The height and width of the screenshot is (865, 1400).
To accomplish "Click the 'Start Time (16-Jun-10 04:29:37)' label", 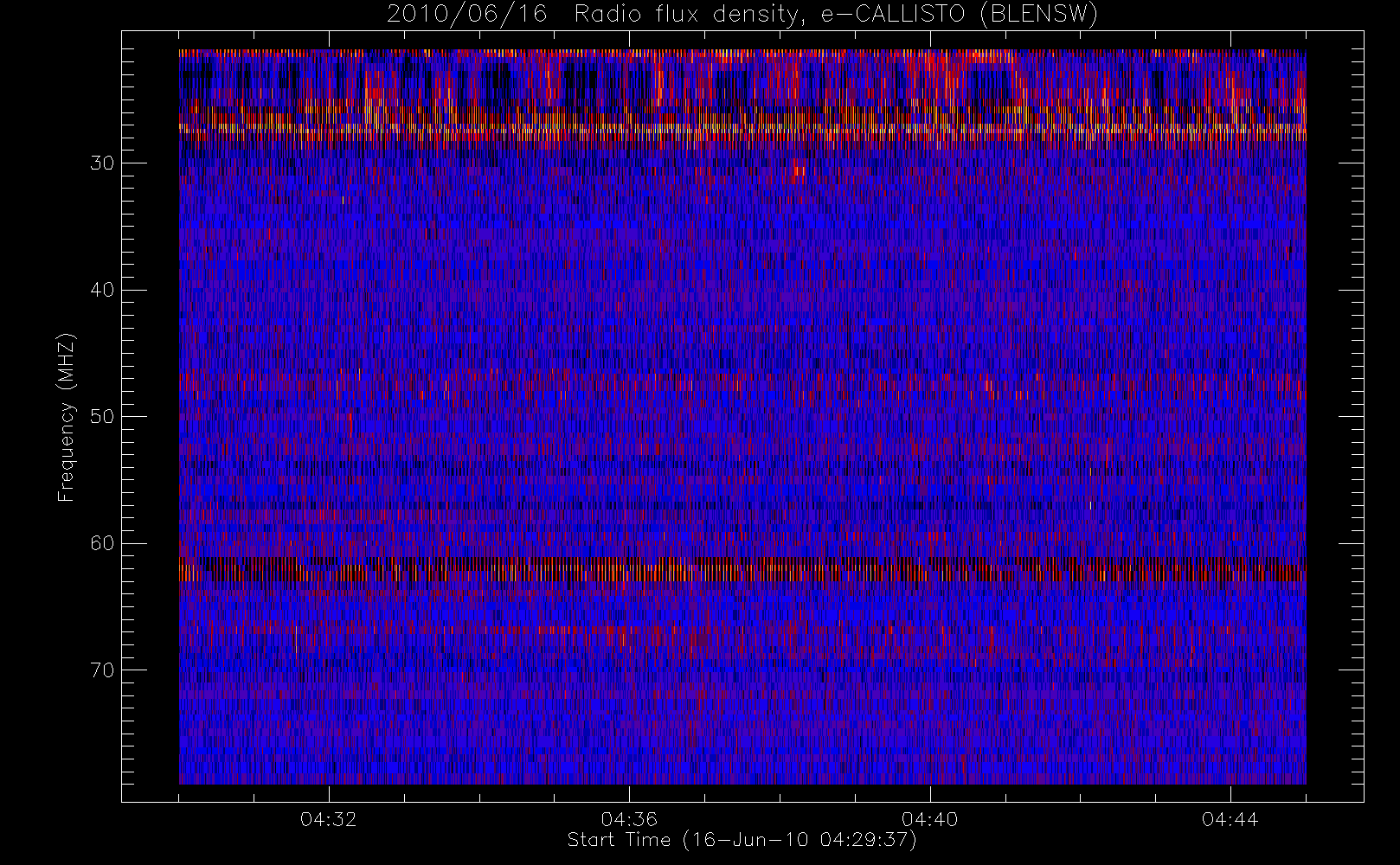I will (742, 840).
